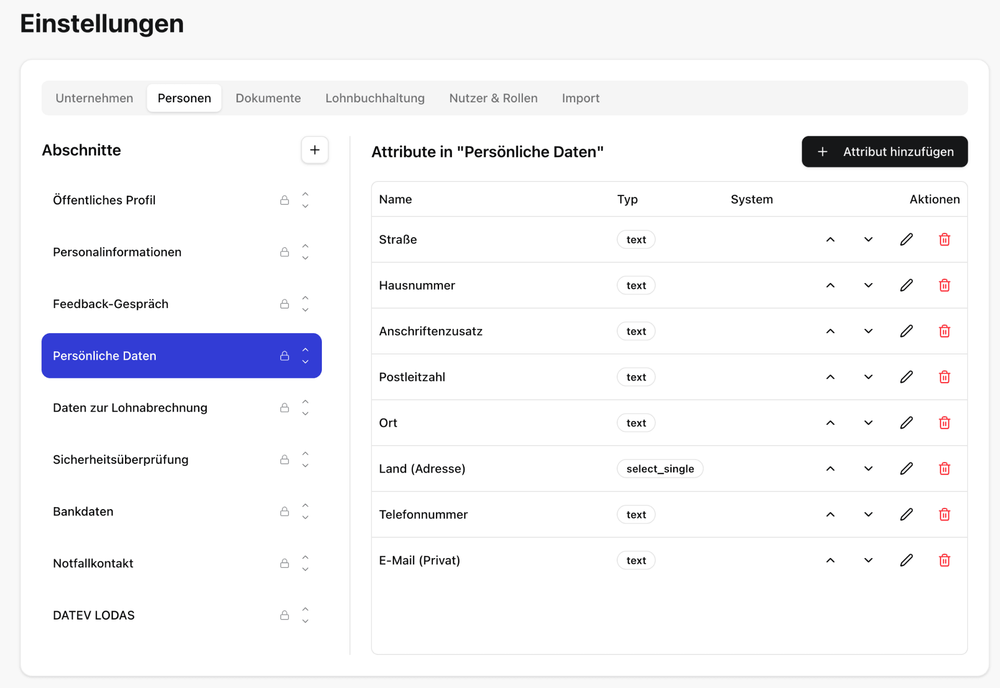Click lock icon on Bankdaten section
1000x688 pixels.
tap(284, 512)
